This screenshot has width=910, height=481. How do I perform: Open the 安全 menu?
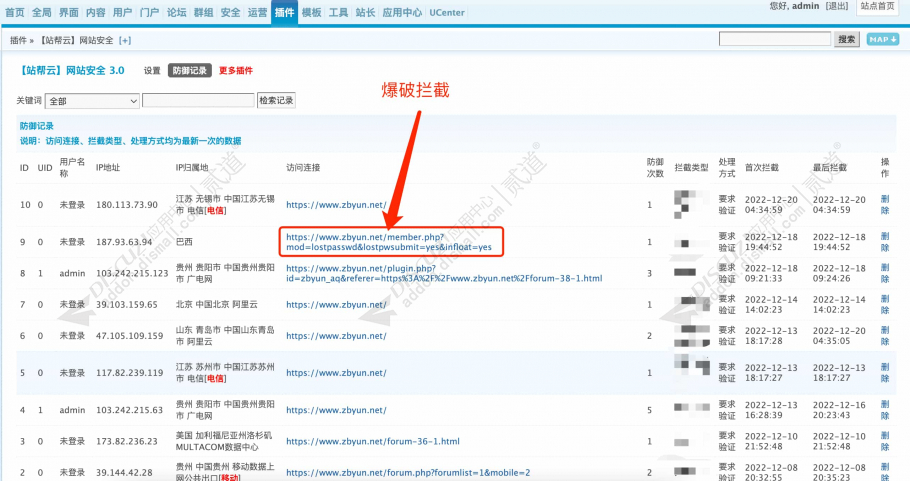[230, 12]
